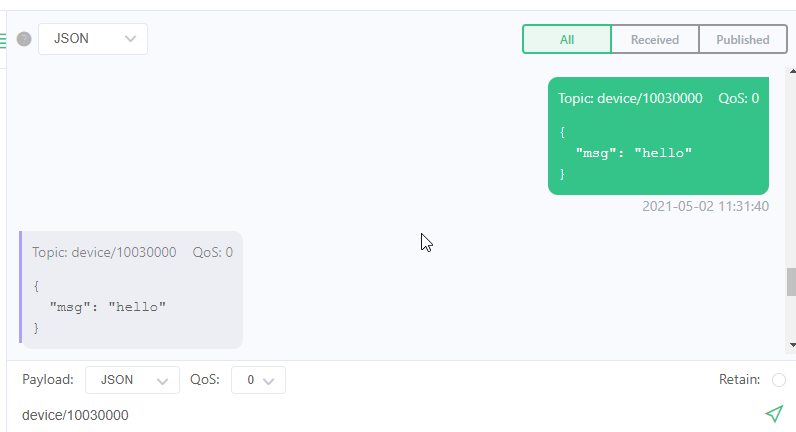
Task: Click the message list scrollbar thumb
Action: click(791, 282)
